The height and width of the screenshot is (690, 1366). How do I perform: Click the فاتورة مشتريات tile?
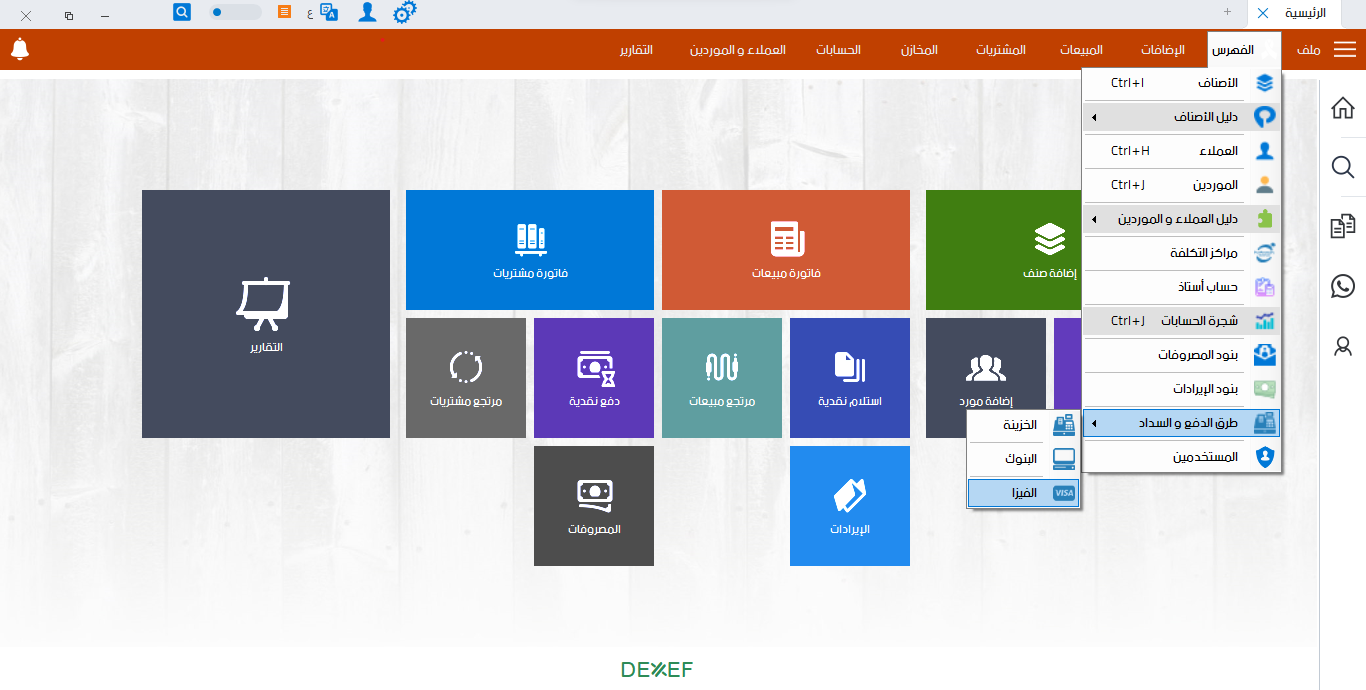pos(529,250)
